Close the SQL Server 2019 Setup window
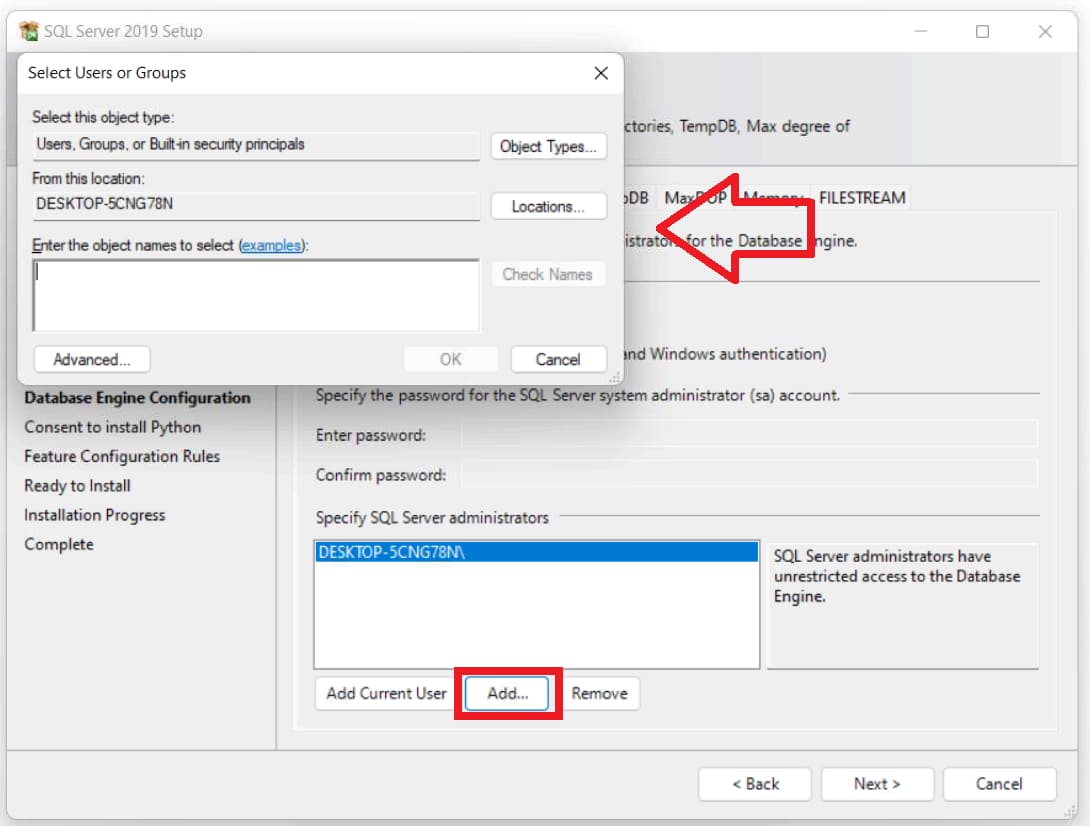This screenshot has height=826, width=1090. click(1045, 32)
